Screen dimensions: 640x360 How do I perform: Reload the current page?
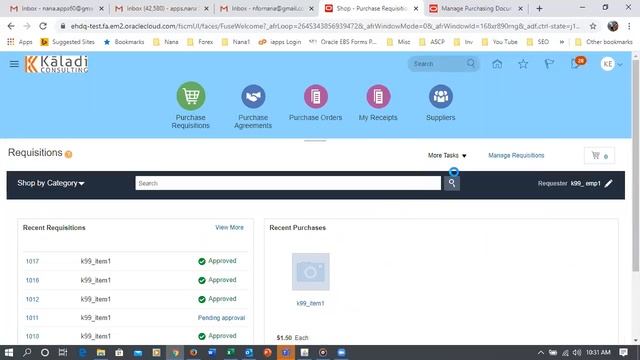tap(43, 26)
